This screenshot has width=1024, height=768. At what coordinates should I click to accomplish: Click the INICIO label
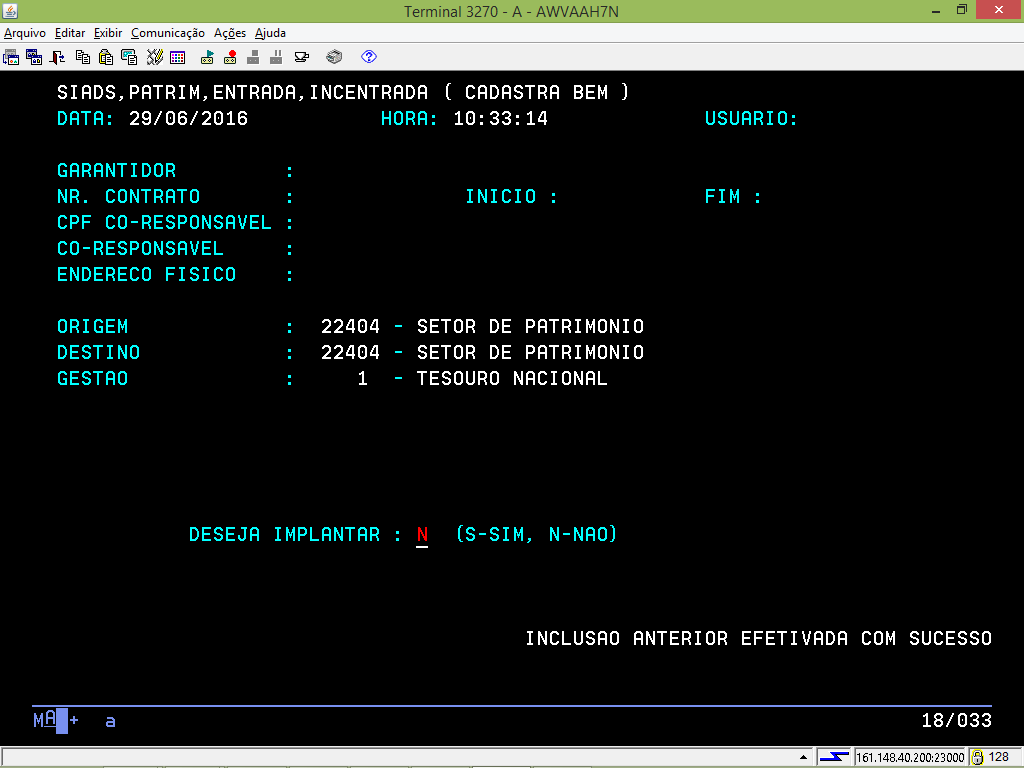(x=501, y=197)
